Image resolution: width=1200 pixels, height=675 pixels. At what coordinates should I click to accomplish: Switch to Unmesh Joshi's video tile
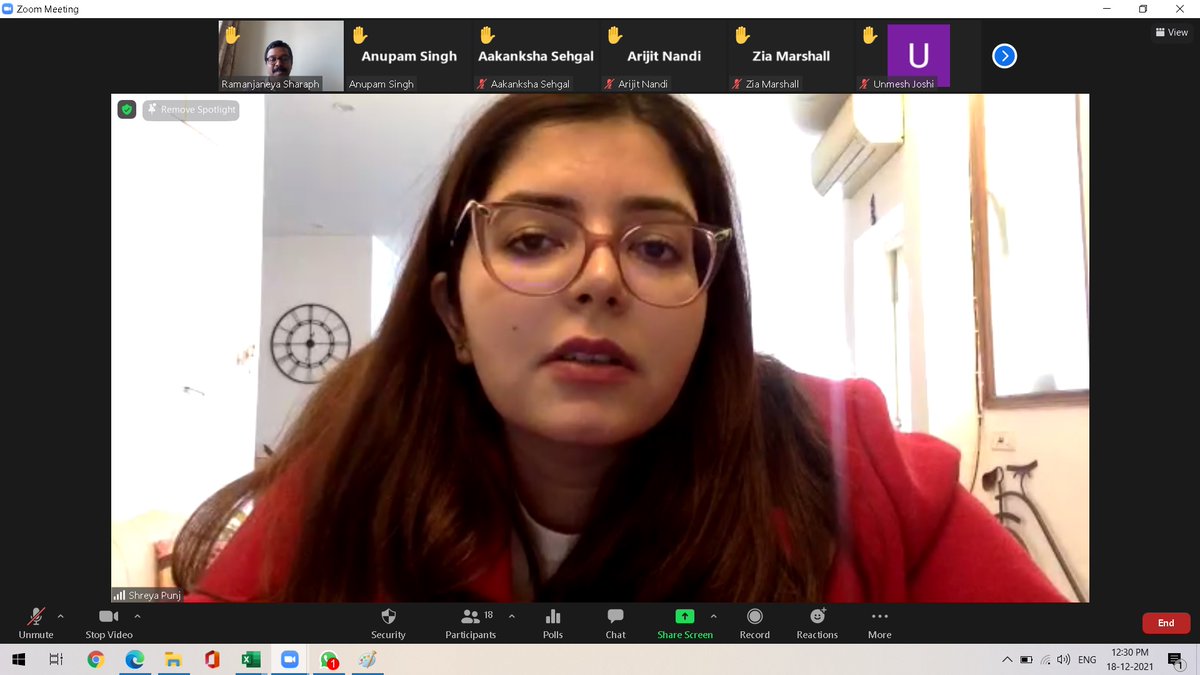pyautogui.click(x=919, y=55)
